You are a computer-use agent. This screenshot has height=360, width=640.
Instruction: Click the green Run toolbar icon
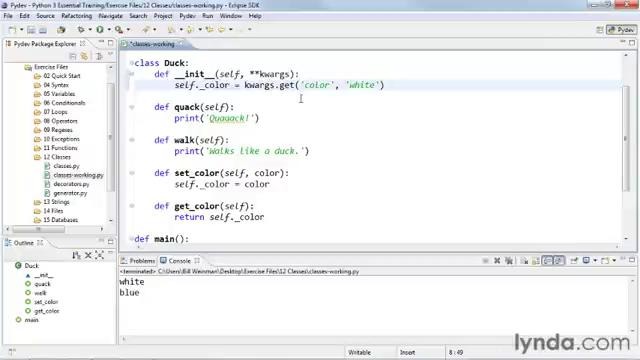[x=100, y=30]
